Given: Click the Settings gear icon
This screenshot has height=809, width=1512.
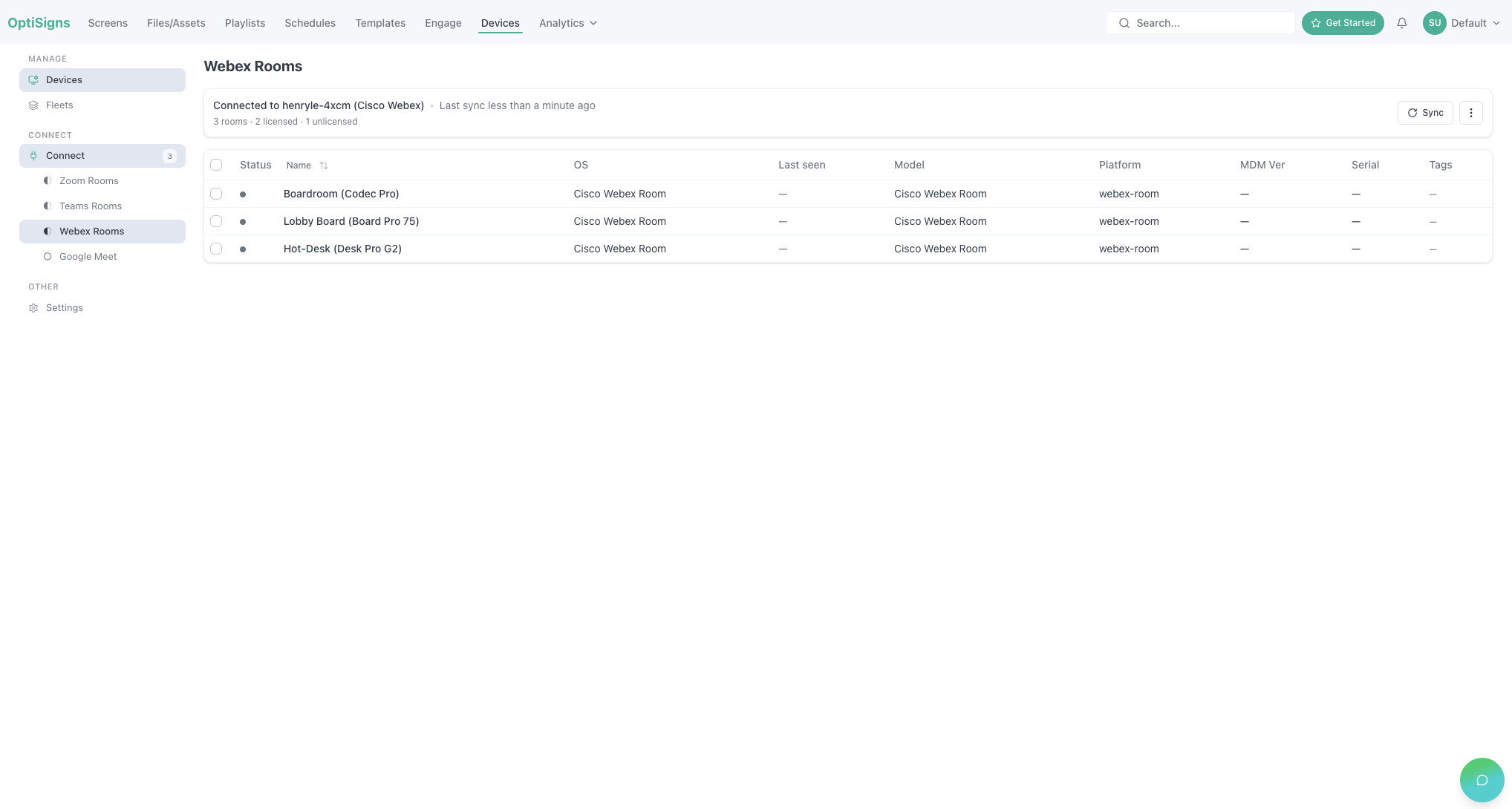Looking at the screenshot, I should tap(33, 308).
